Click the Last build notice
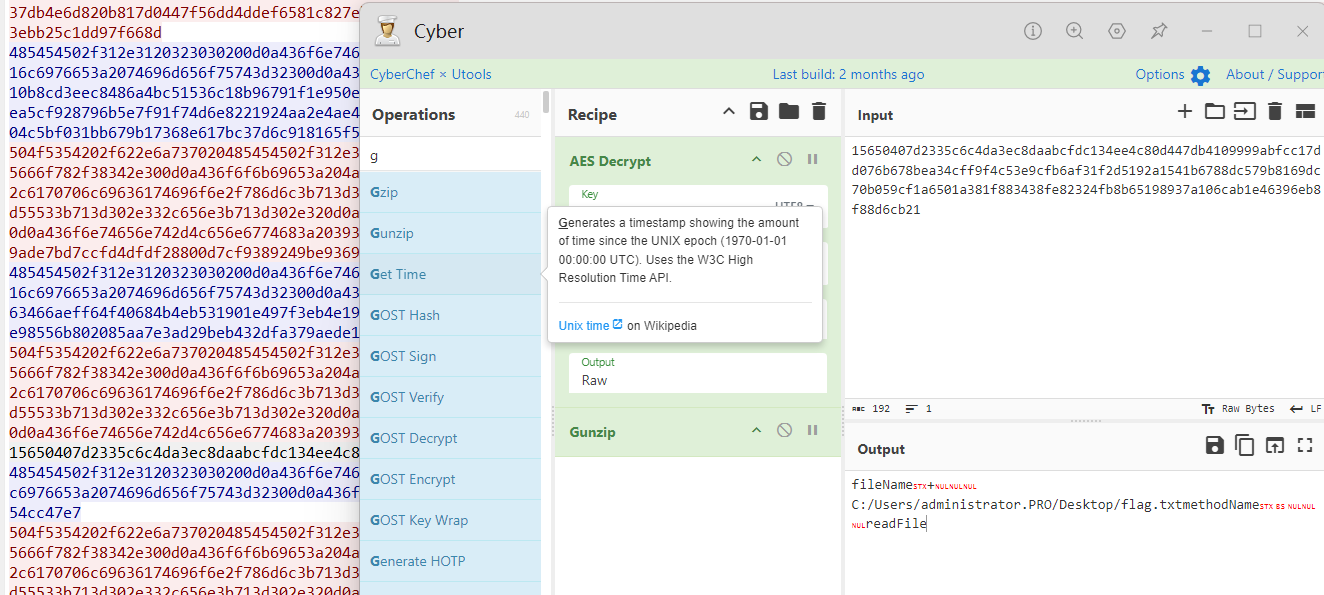This screenshot has width=1324, height=595. [x=848, y=74]
